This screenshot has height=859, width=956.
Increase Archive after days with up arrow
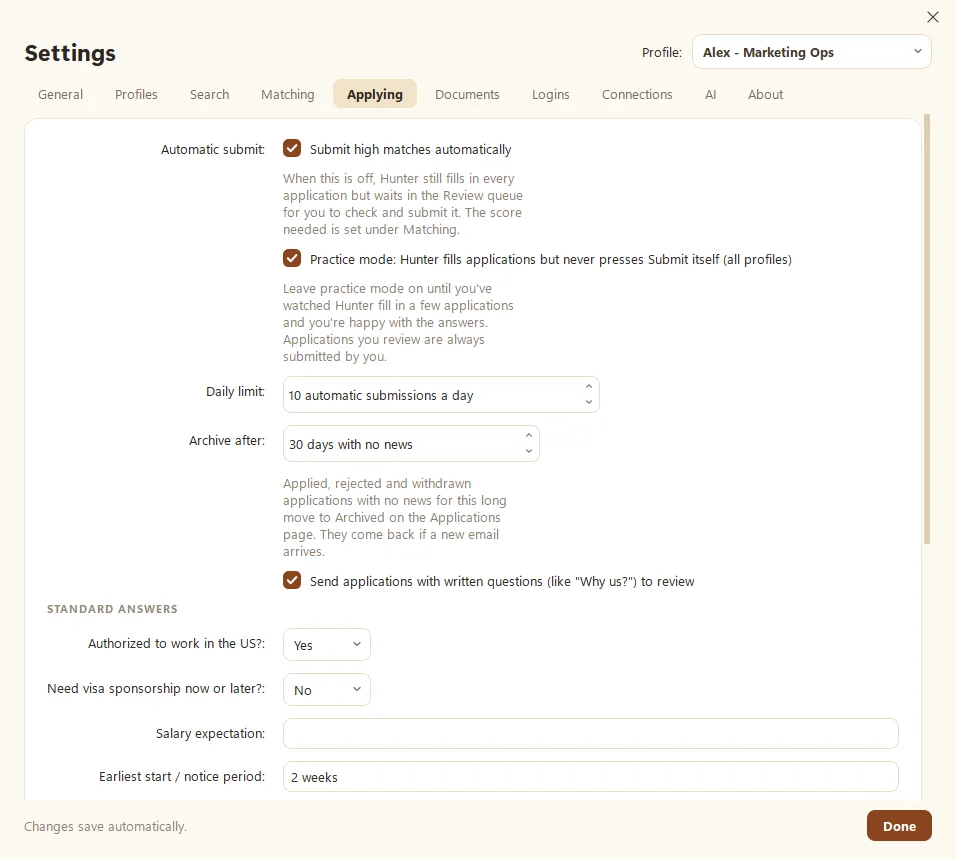[x=529, y=436]
